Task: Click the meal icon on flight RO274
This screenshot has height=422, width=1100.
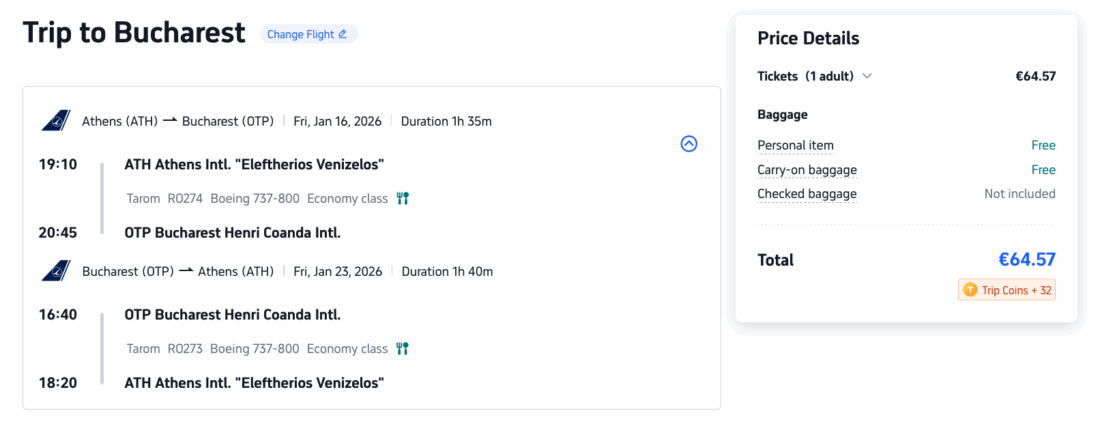Action: (402, 198)
